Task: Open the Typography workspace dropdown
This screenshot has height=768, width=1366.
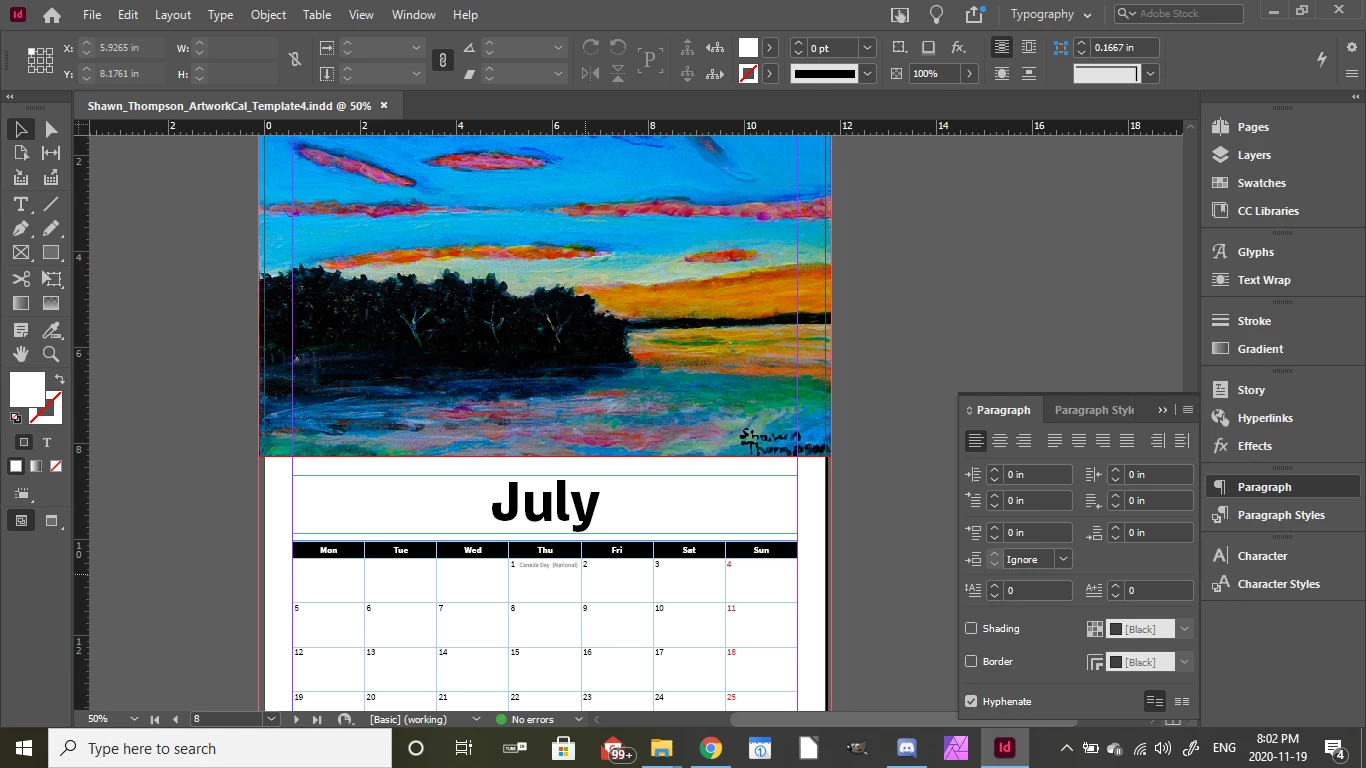Action: 1052,14
